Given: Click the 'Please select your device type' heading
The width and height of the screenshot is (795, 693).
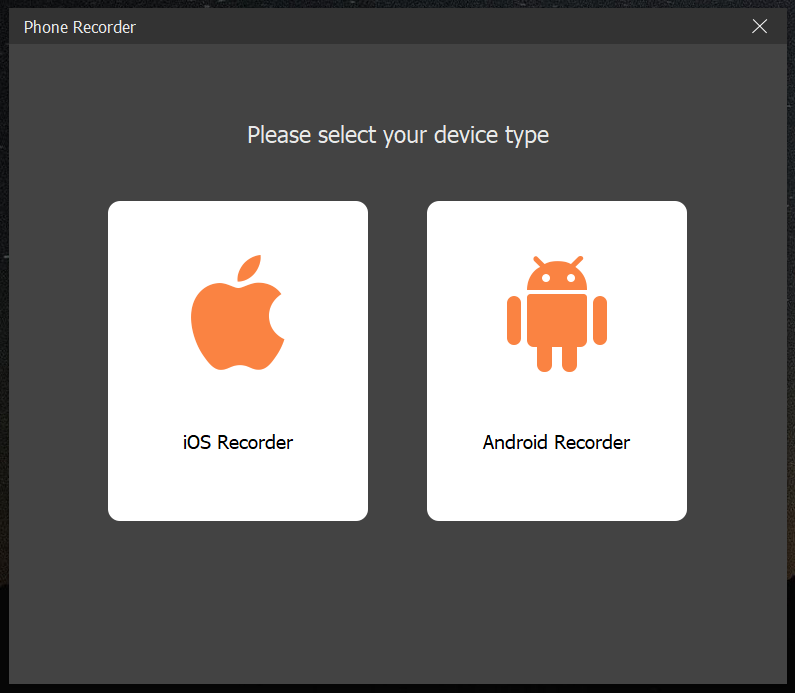Looking at the screenshot, I should (x=398, y=135).
